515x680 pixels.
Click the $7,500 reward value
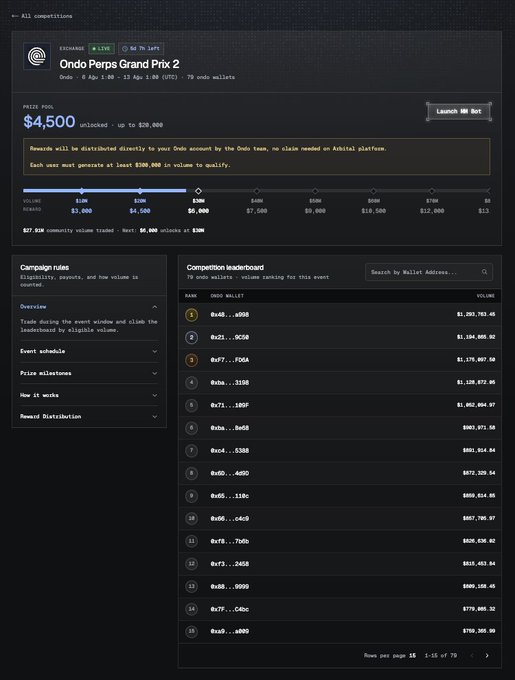coord(257,211)
